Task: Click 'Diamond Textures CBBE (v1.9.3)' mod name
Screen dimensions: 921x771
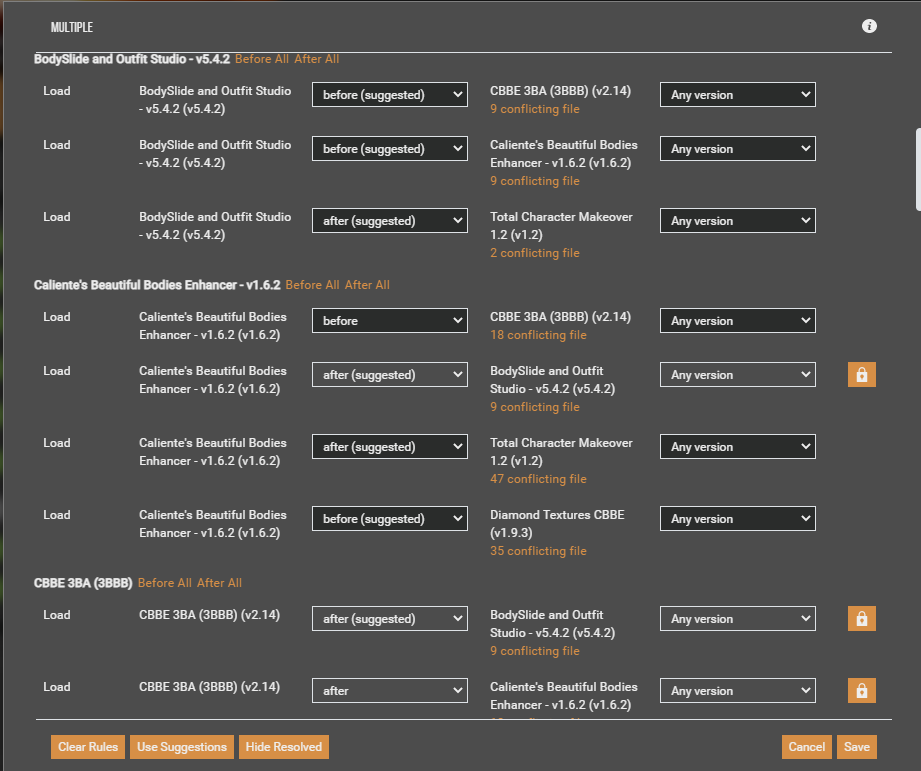Action: pyautogui.click(x=557, y=524)
